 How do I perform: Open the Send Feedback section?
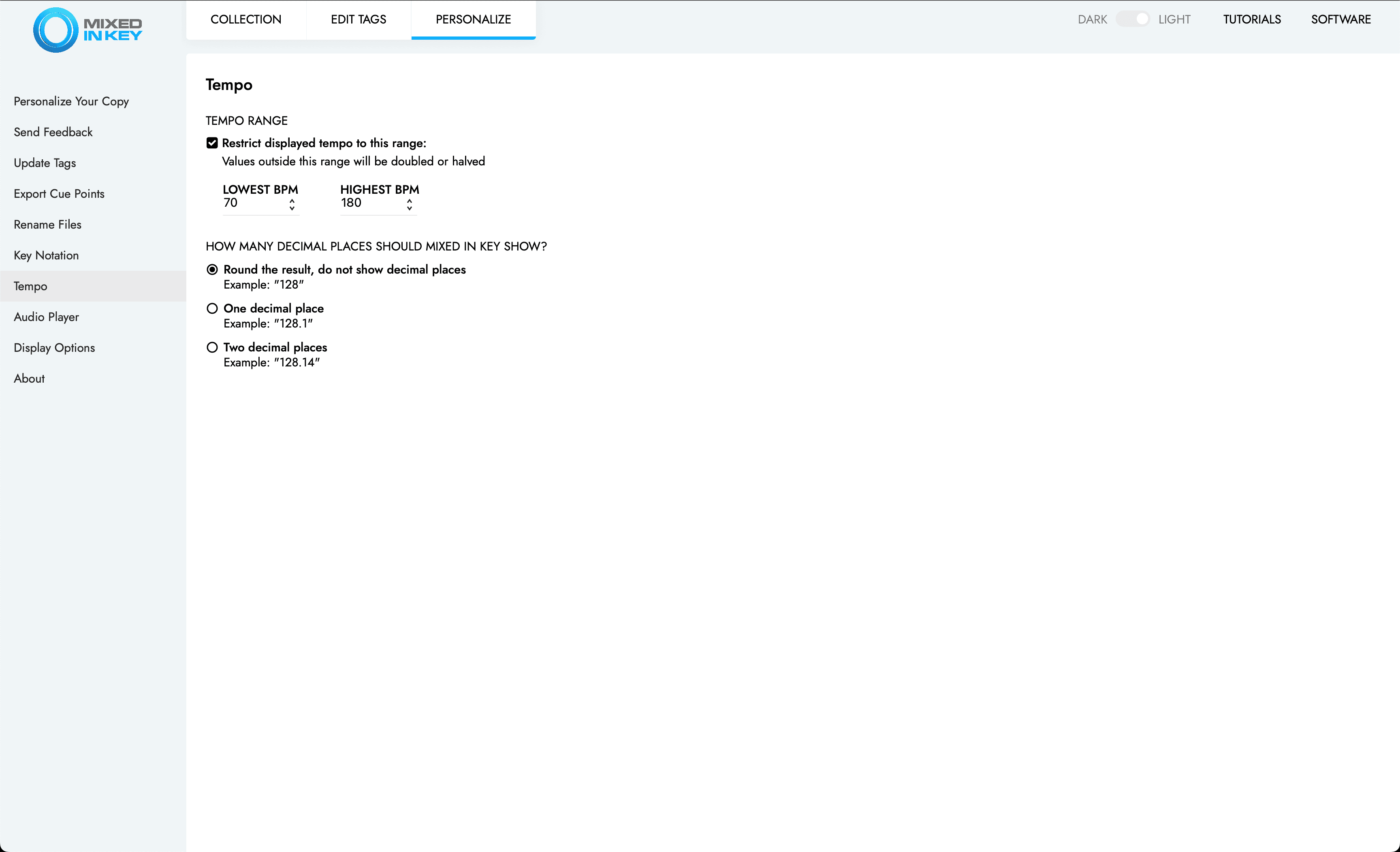pyautogui.click(x=93, y=132)
